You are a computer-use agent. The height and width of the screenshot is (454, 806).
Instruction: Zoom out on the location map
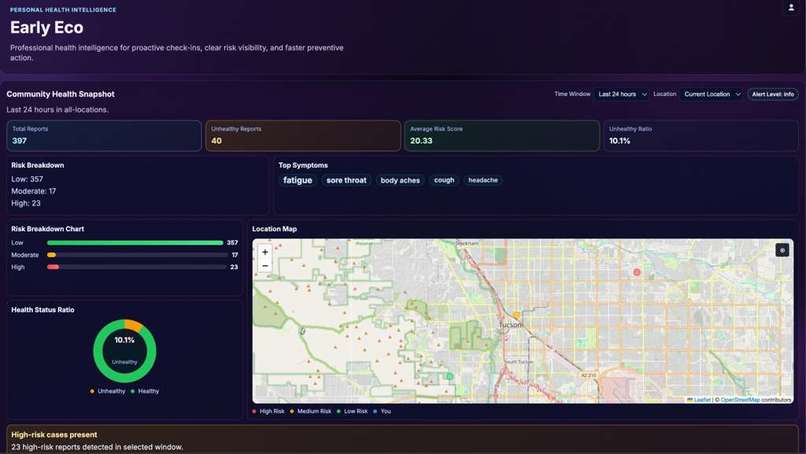265,266
